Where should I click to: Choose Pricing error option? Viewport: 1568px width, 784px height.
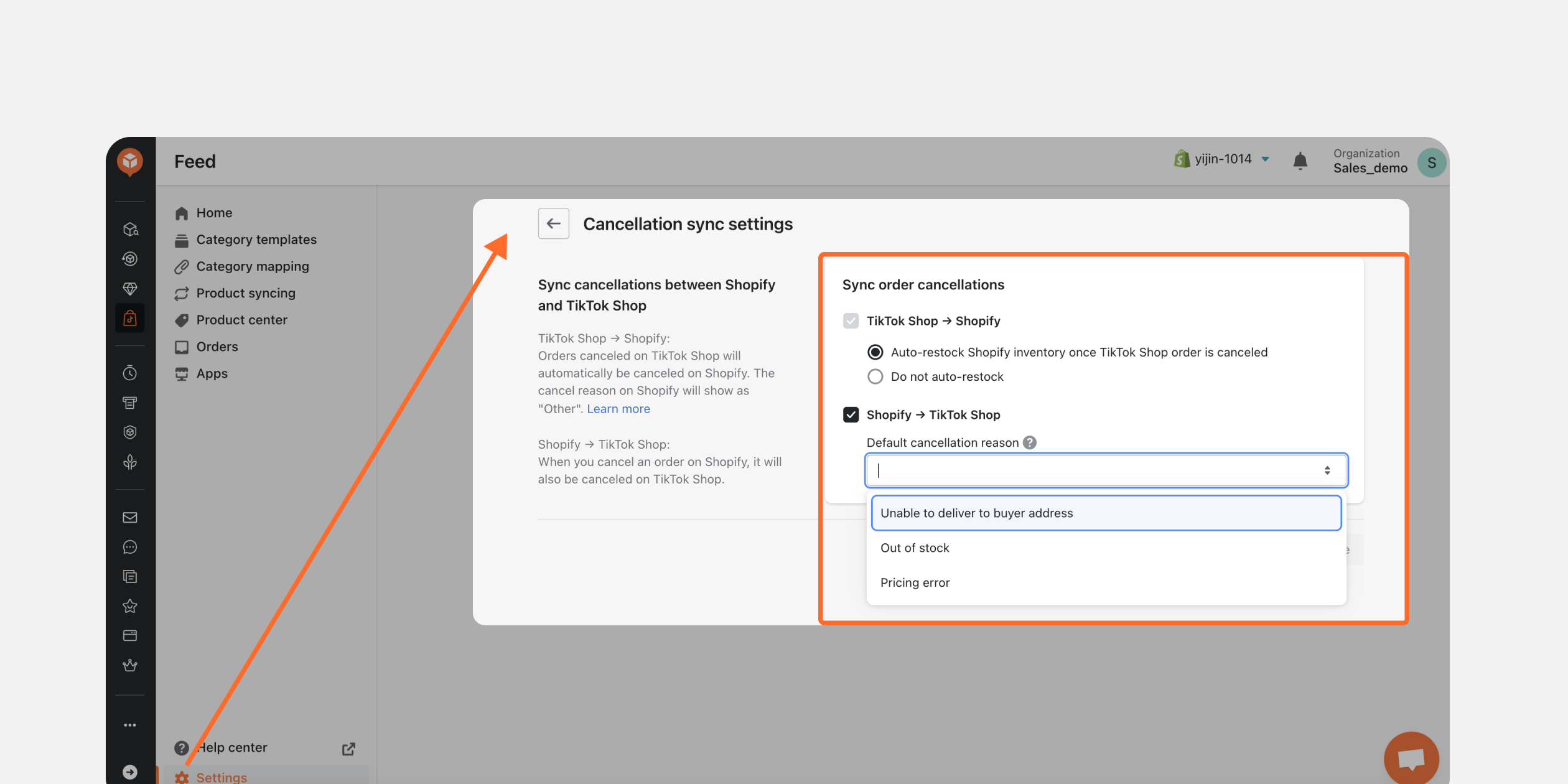click(x=1106, y=583)
